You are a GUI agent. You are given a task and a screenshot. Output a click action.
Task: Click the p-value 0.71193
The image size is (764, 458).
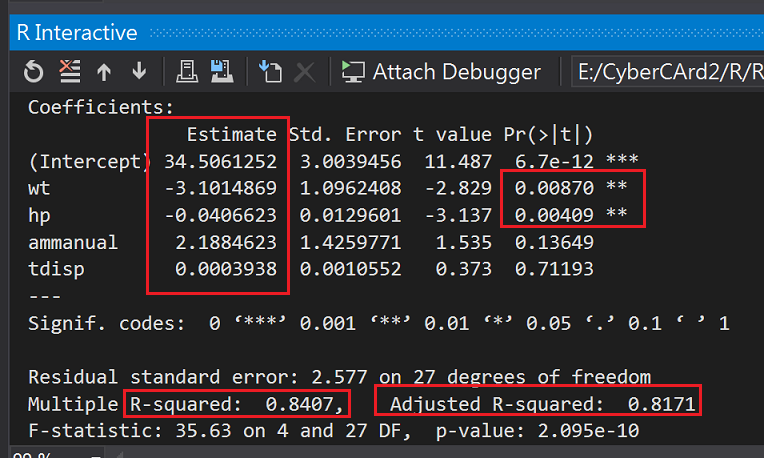coord(554,269)
